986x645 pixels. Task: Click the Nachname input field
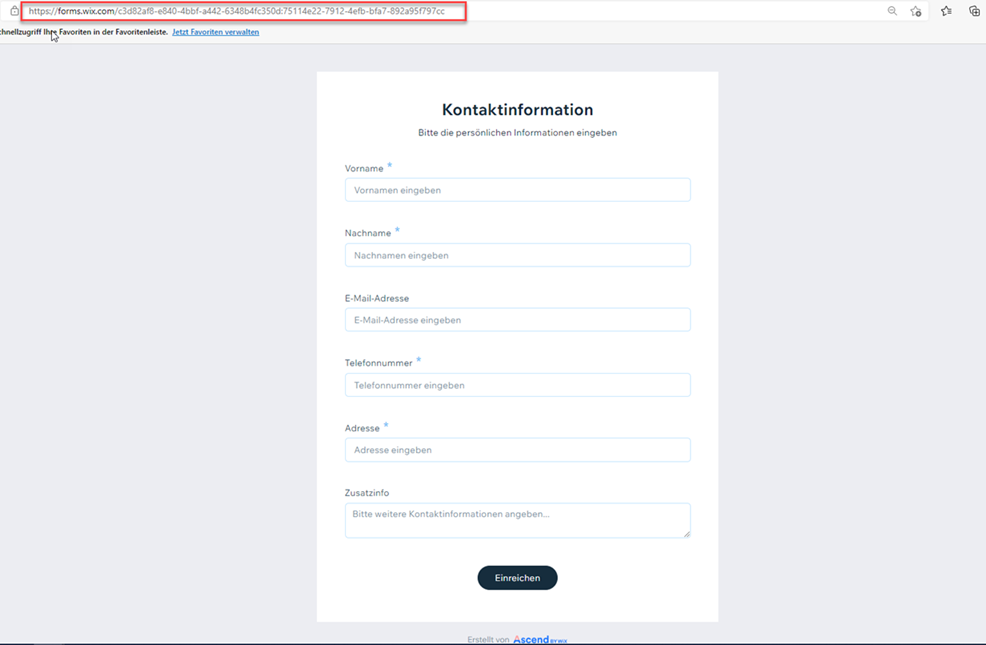pyautogui.click(x=517, y=254)
